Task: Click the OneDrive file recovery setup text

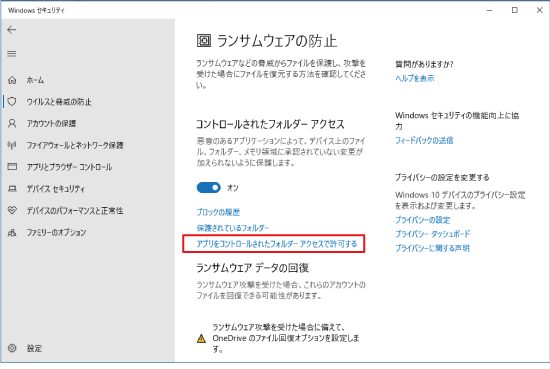Action: pos(286,338)
